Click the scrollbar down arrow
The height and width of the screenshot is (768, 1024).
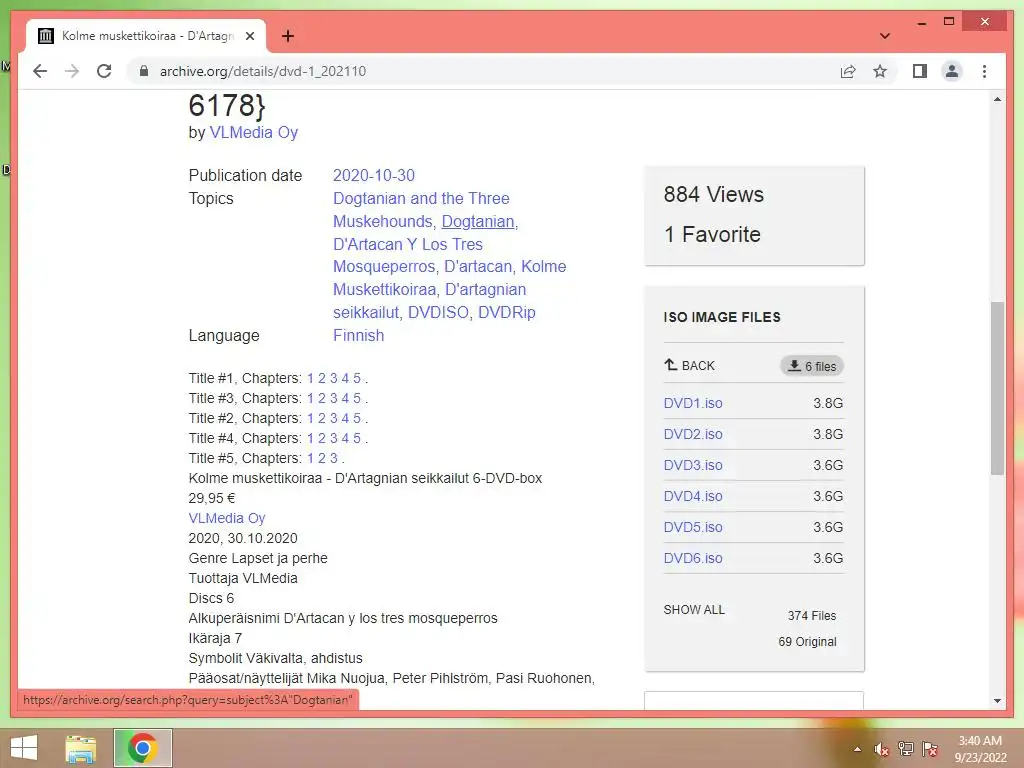click(x=997, y=701)
